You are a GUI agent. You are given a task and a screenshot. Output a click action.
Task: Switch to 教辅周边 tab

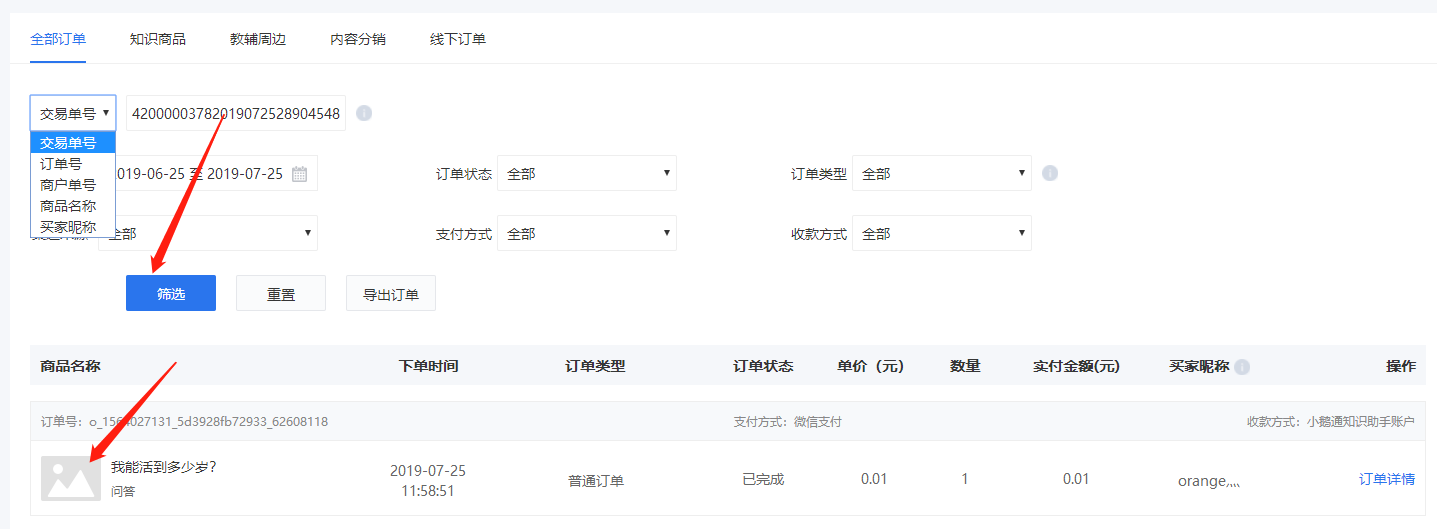pyautogui.click(x=258, y=39)
